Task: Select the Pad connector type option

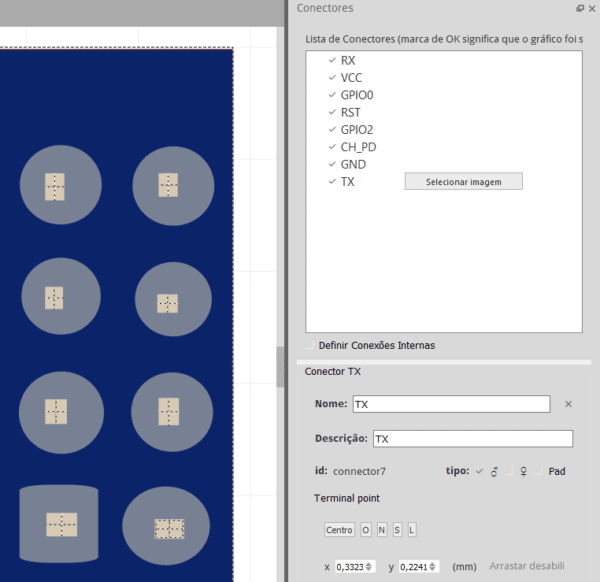Action: (x=538, y=471)
